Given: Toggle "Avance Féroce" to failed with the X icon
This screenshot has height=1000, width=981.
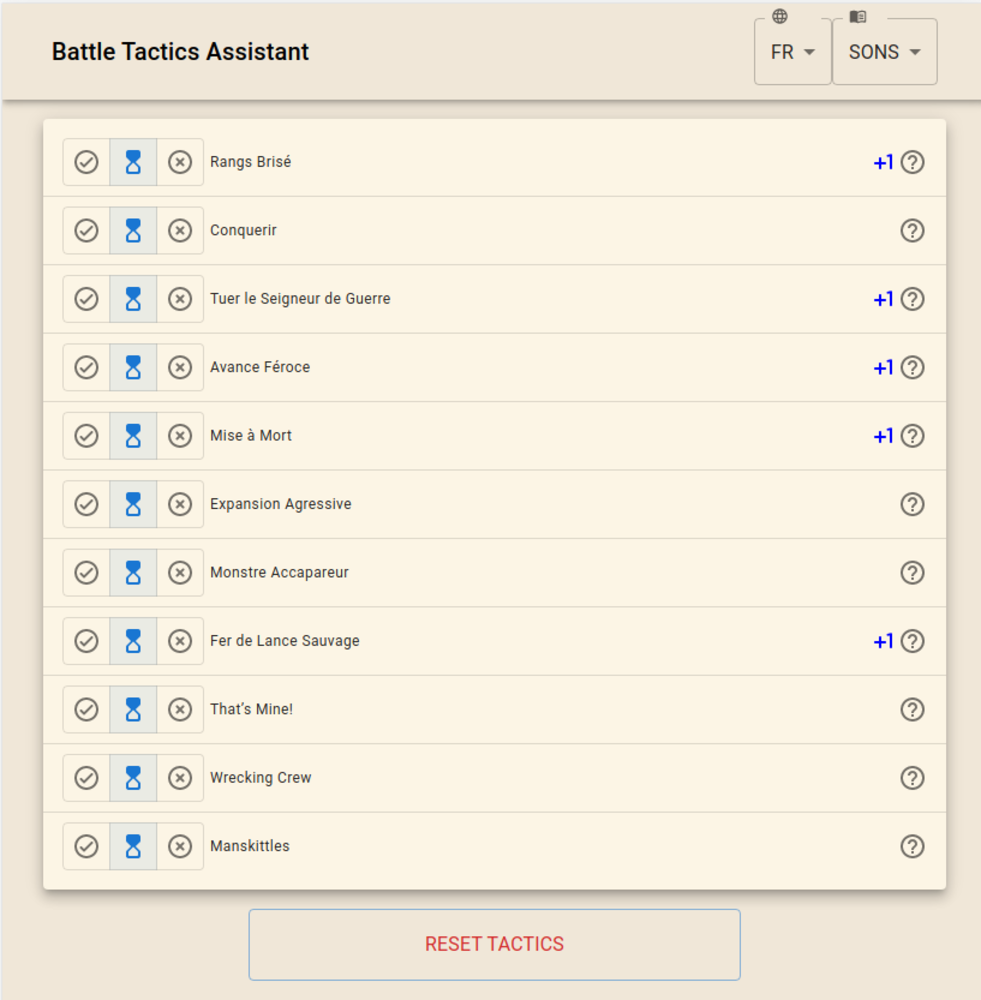Looking at the screenshot, I should (181, 367).
